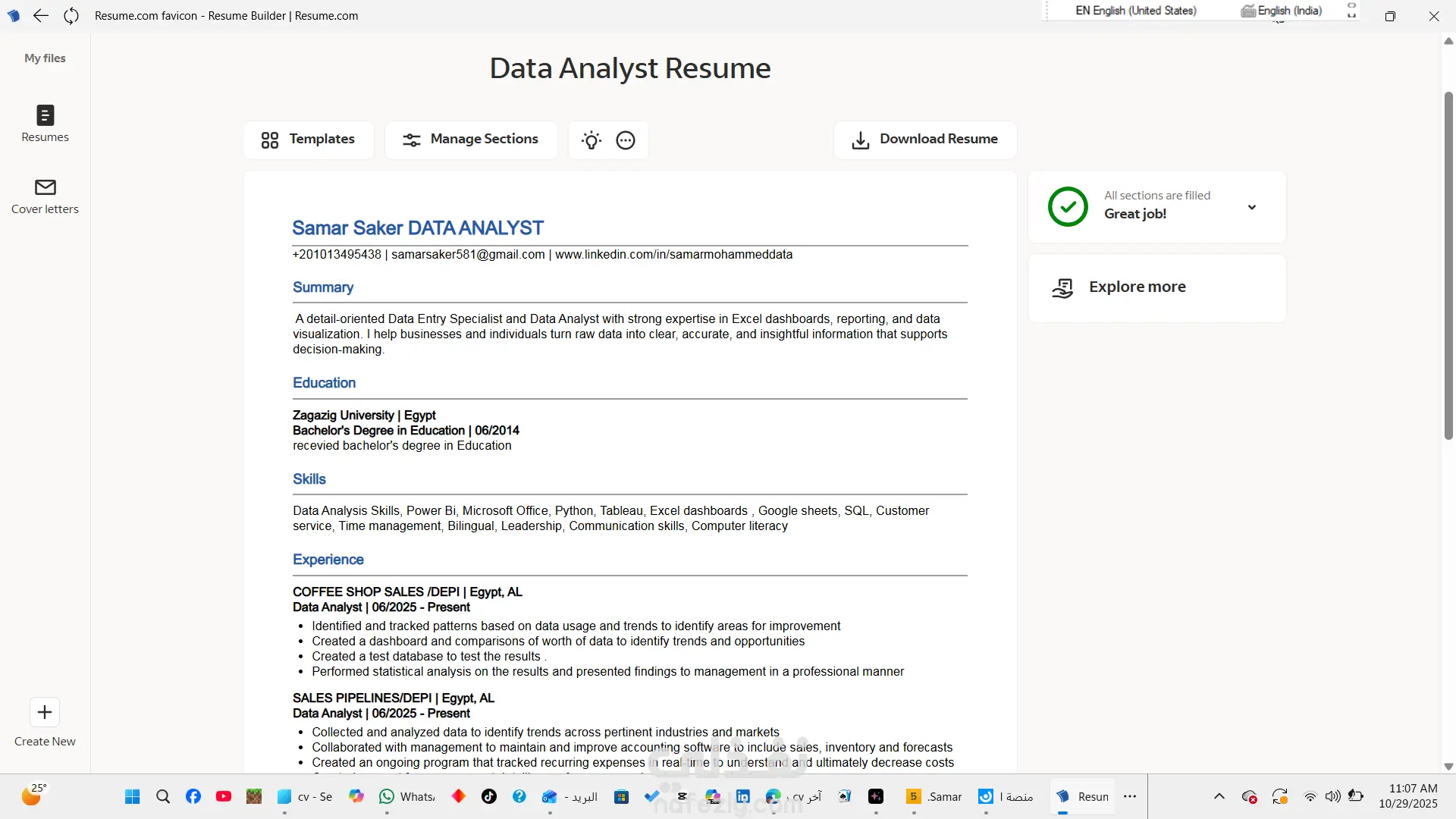Viewport: 1456px width, 819px height.
Task: Expand the All sections are filled chevron
Action: (x=1252, y=207)
